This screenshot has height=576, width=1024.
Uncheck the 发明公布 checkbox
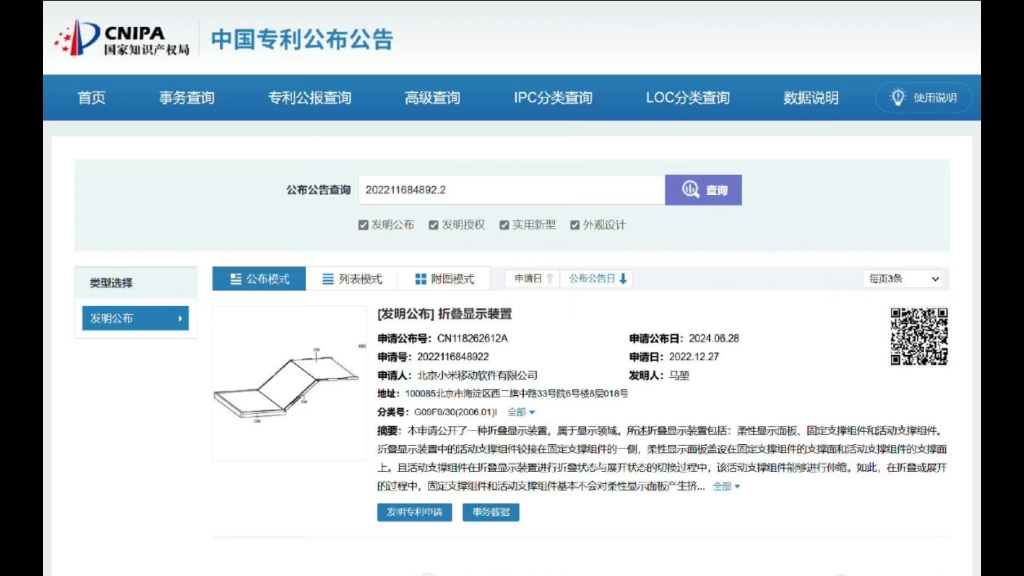point(362,224)
